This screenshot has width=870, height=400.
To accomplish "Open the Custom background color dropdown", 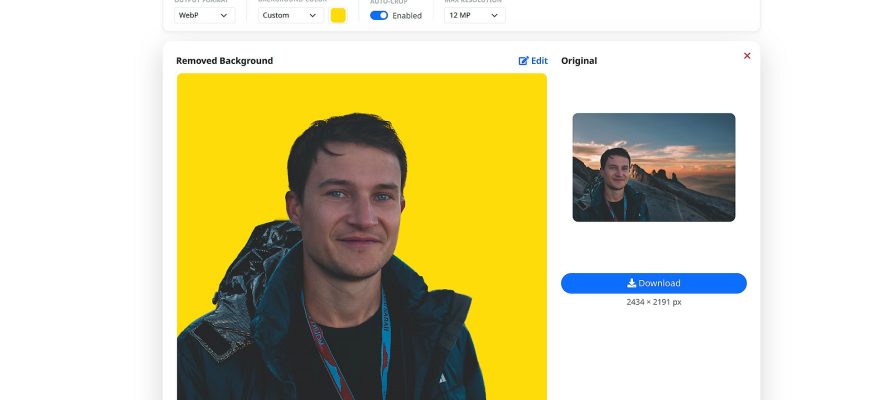I will (291, 16).
